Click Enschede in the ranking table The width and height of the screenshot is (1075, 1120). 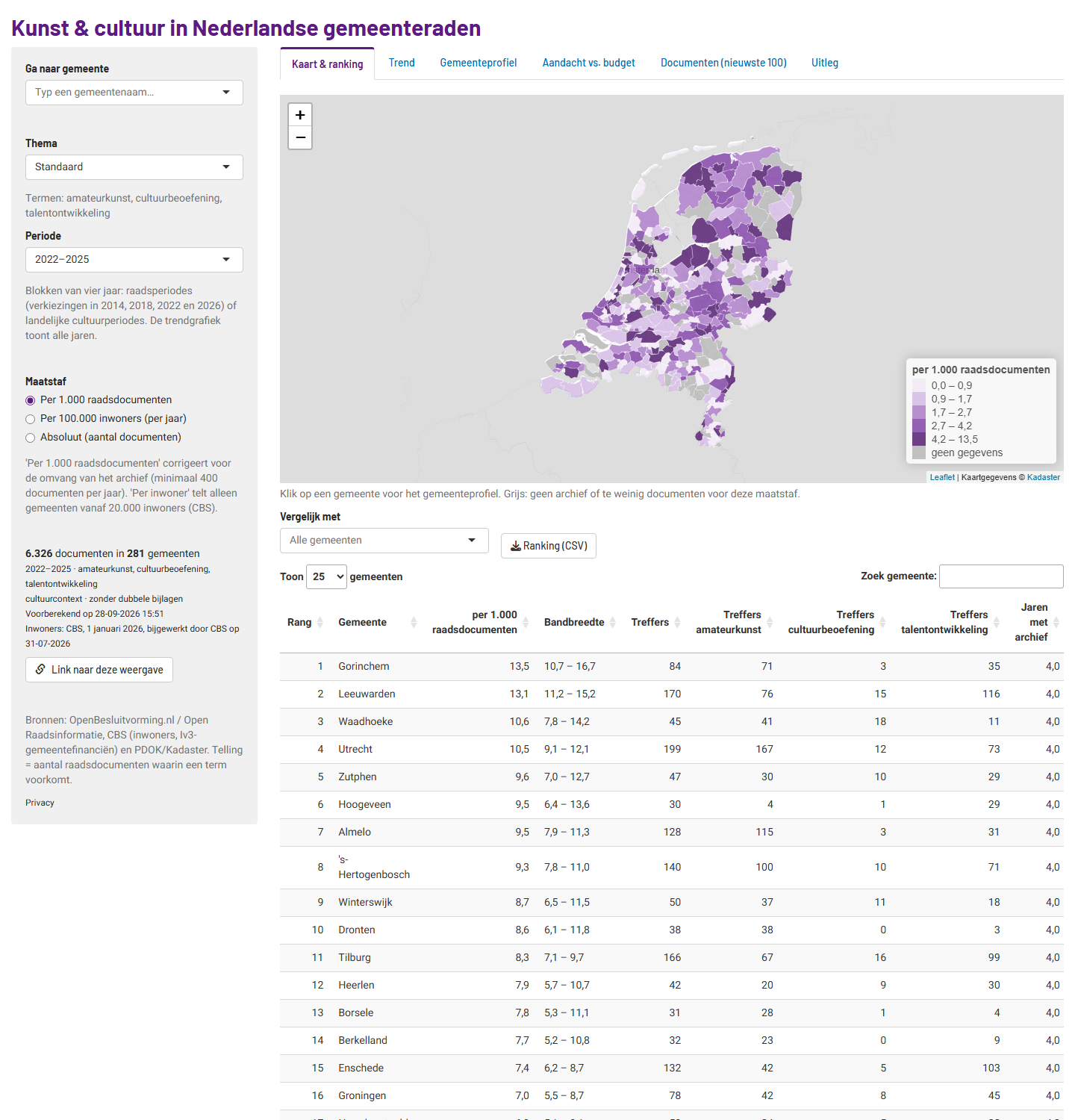click(x=361, y=1068)
